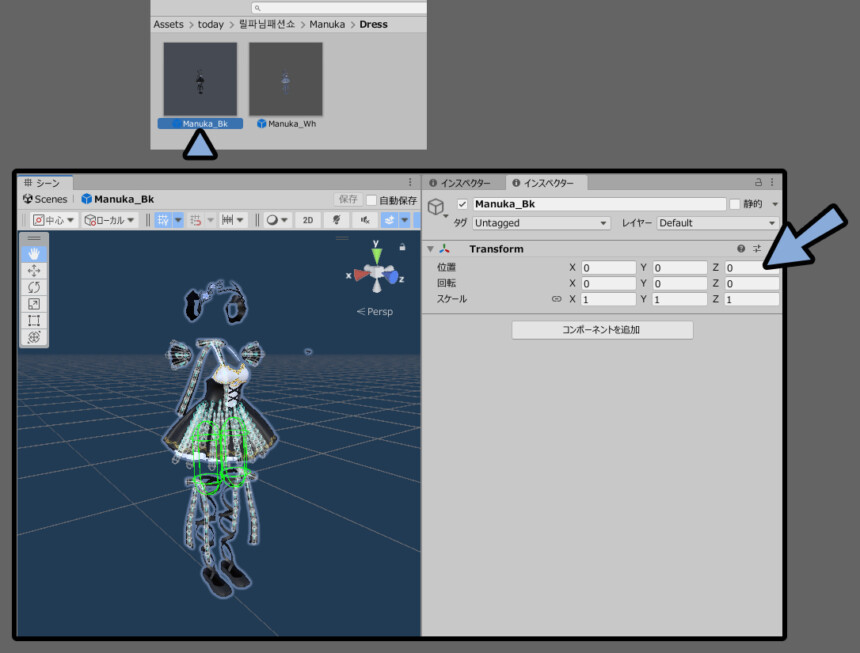The height and width of the screenshot is (653, 860).
Task: Collapse the Transform component section
Action: point(431,249)
